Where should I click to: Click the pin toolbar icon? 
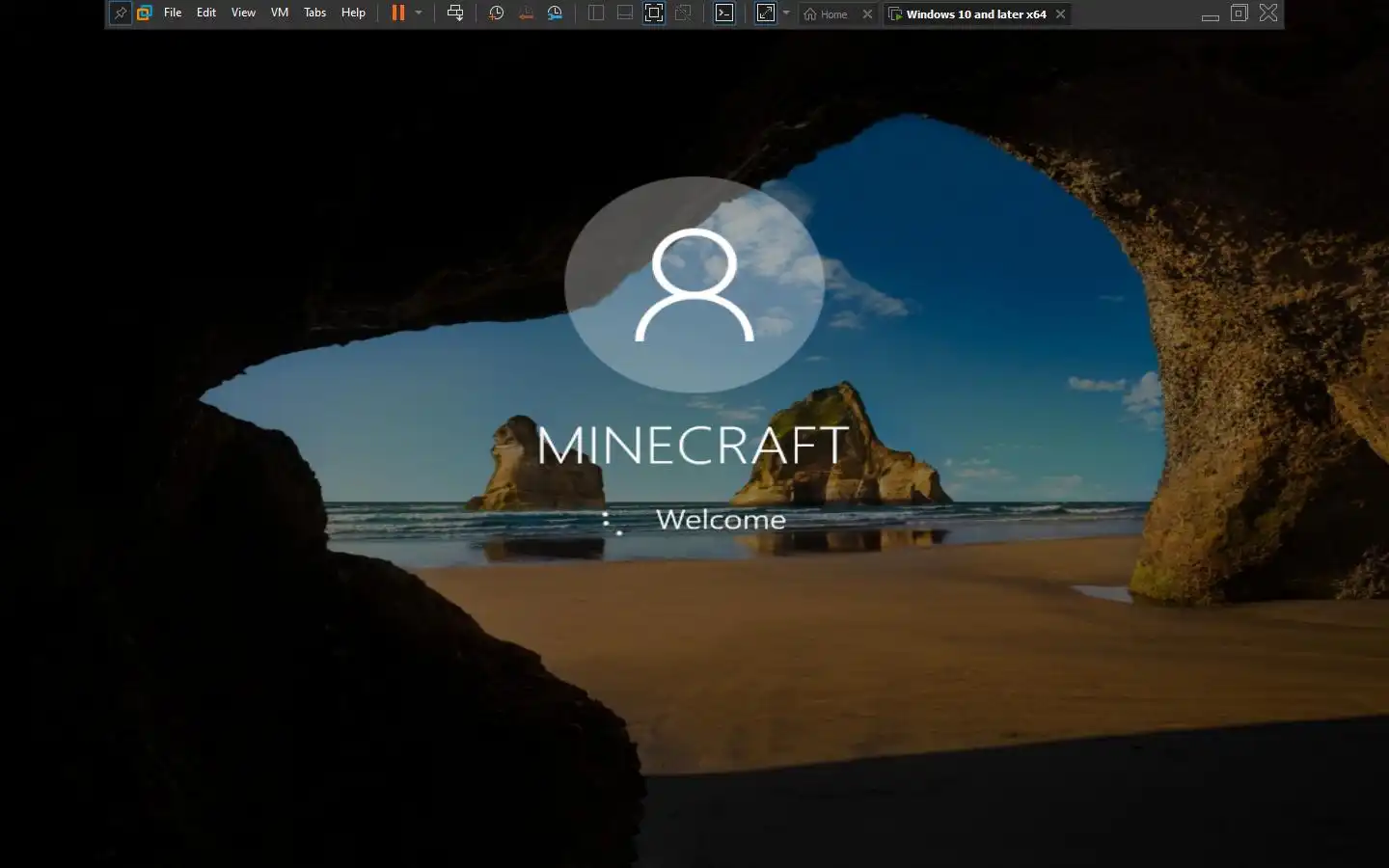tap(120, 14)
